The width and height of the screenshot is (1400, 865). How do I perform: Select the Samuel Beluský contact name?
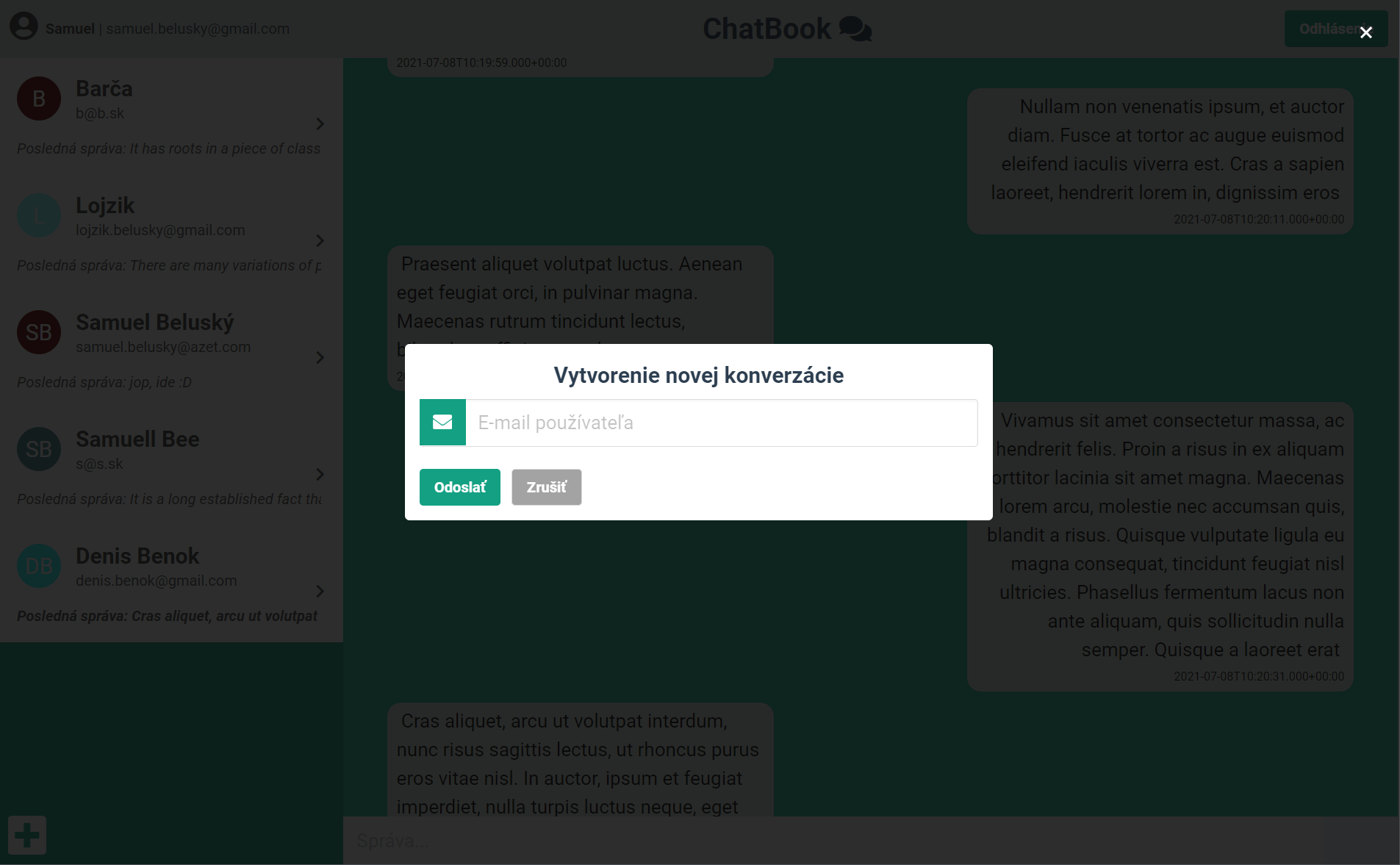tap(155, 323)
